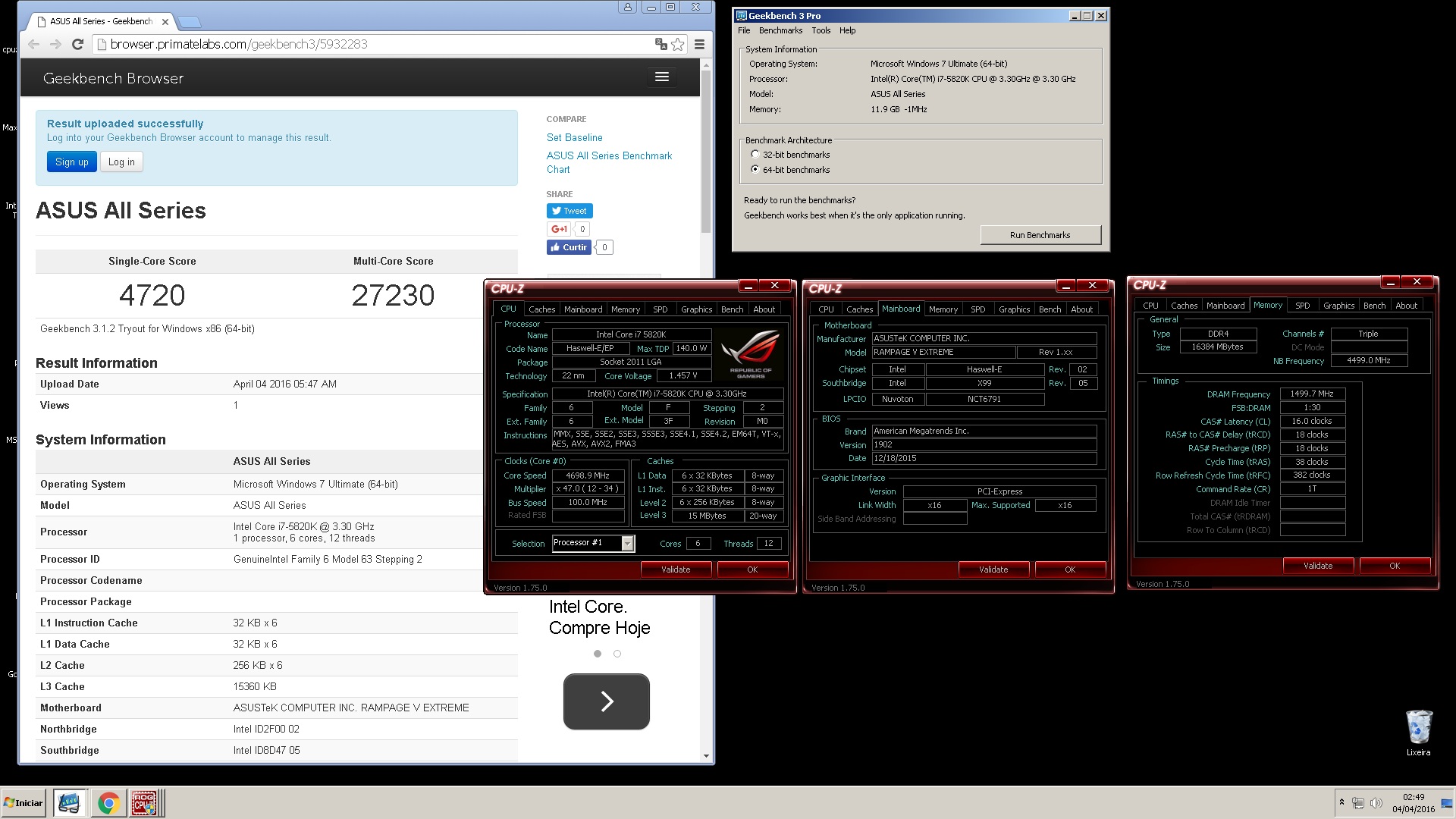This screenshot has width=1456, height=819.
Task: Open Geekbench Browser hamburger menu
Action: (x=661, y=77)
